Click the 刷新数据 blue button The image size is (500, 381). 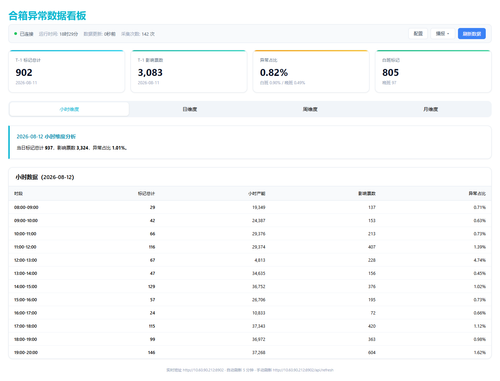(x=471, y=34)
